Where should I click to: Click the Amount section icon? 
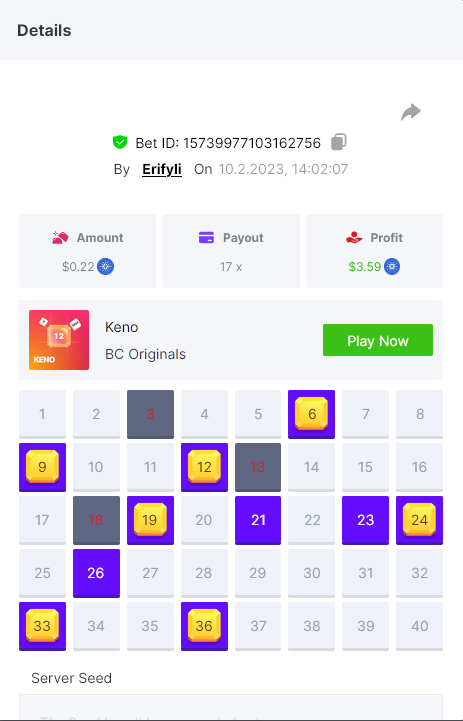[x=60, y=238]
